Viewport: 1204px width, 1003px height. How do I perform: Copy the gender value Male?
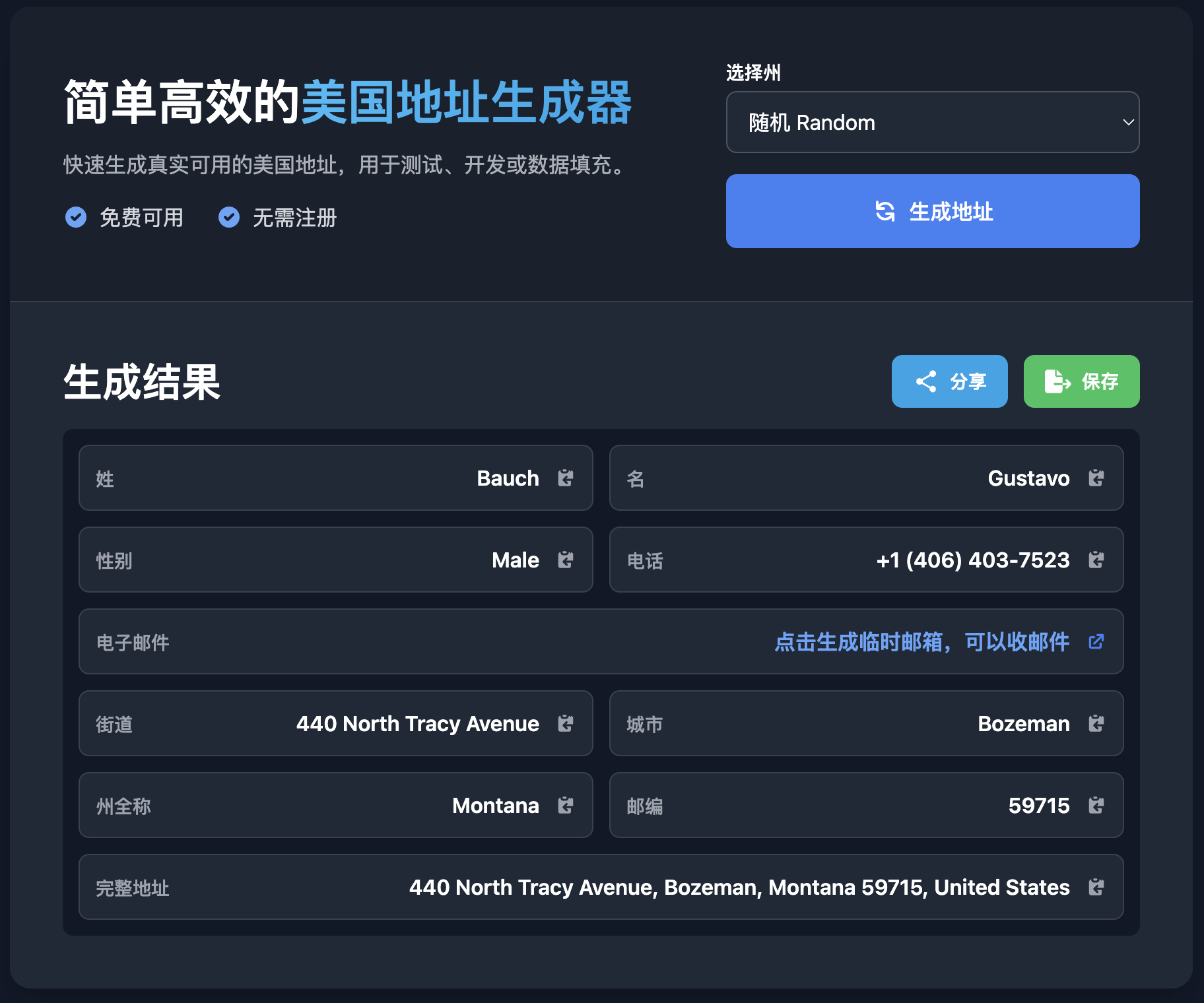coord(566,560)
